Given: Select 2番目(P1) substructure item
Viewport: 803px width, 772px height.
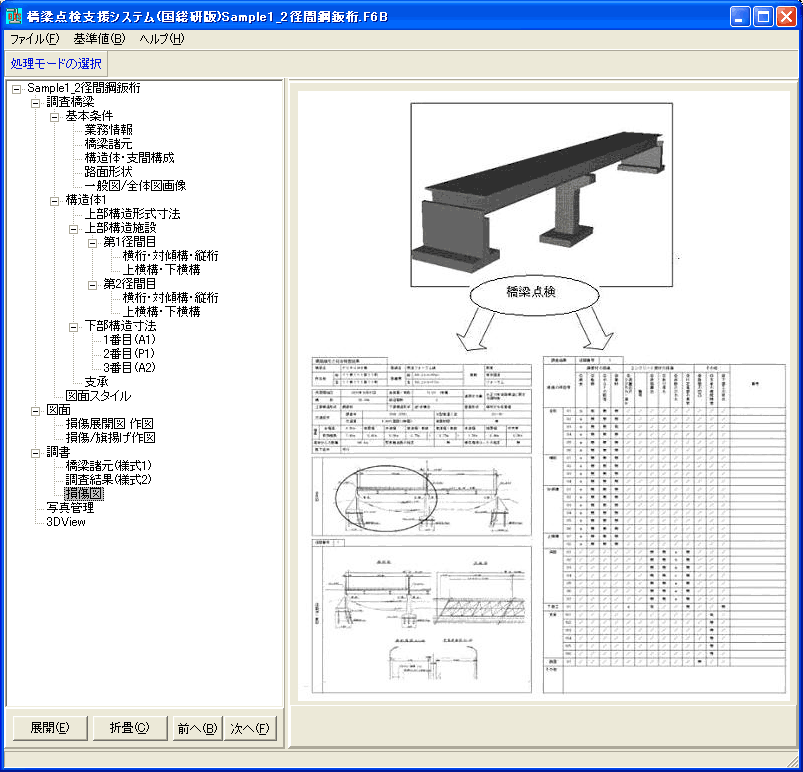Looking at the screenshot, I should coord(129,353).
